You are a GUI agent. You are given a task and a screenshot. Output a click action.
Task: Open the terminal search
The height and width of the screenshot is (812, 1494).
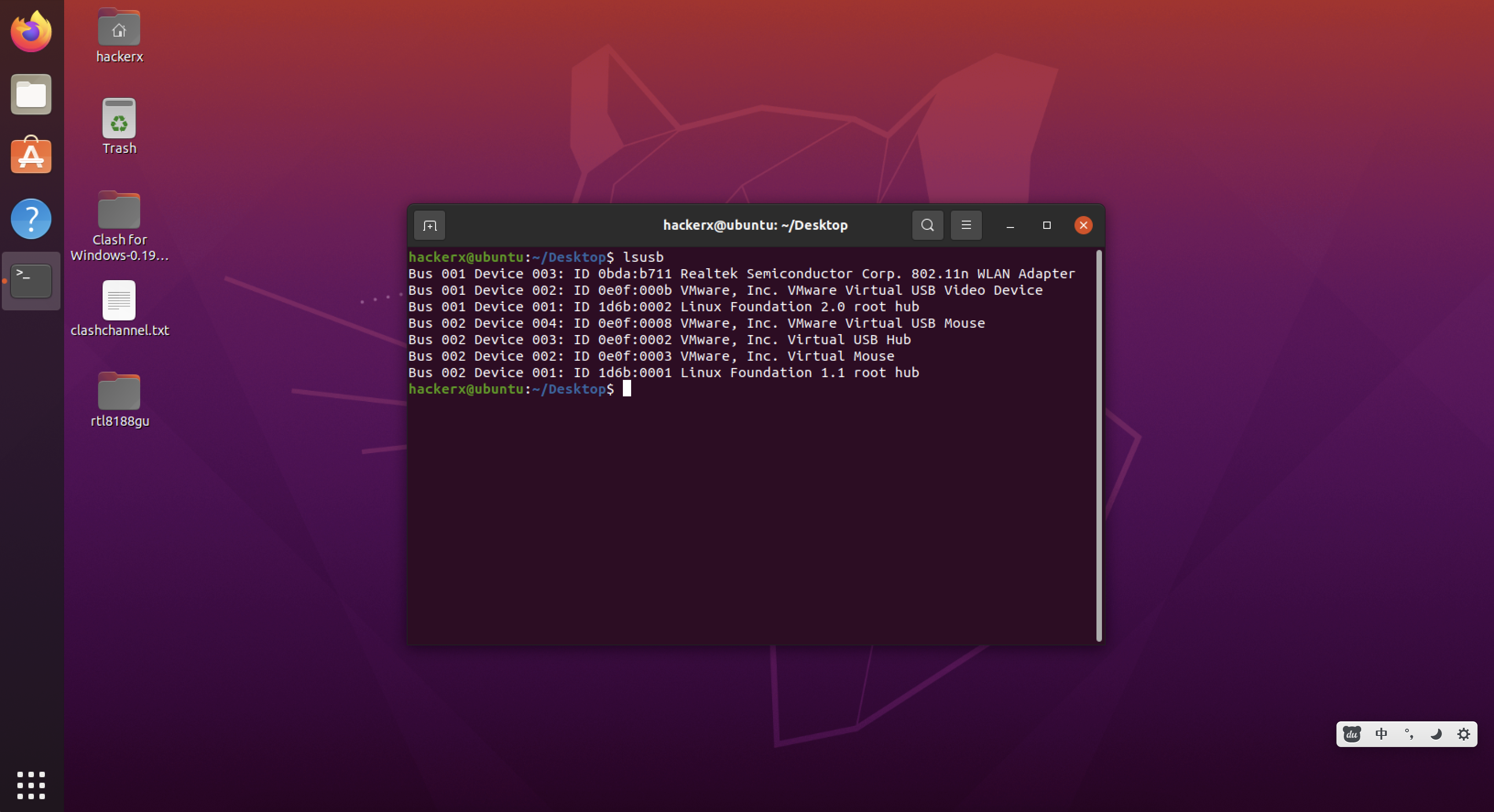coord(927,226)
